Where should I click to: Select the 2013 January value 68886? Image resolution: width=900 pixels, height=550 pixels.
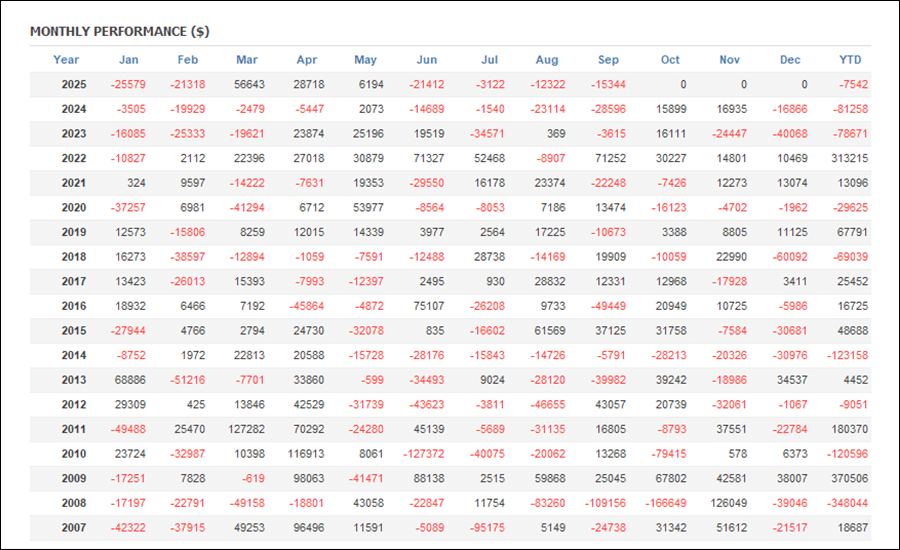click(x=128, y=380)
